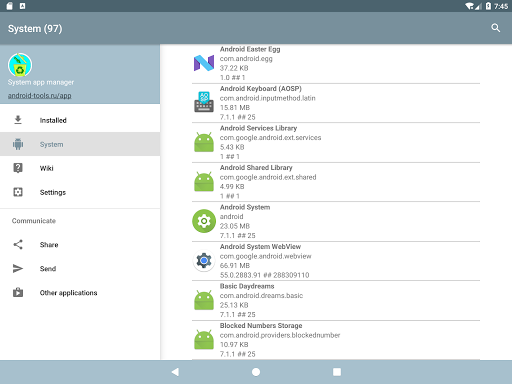This screenshot has width=512, height=384.
Task: Open the Android Services Library entry
Action: (336, 142)
